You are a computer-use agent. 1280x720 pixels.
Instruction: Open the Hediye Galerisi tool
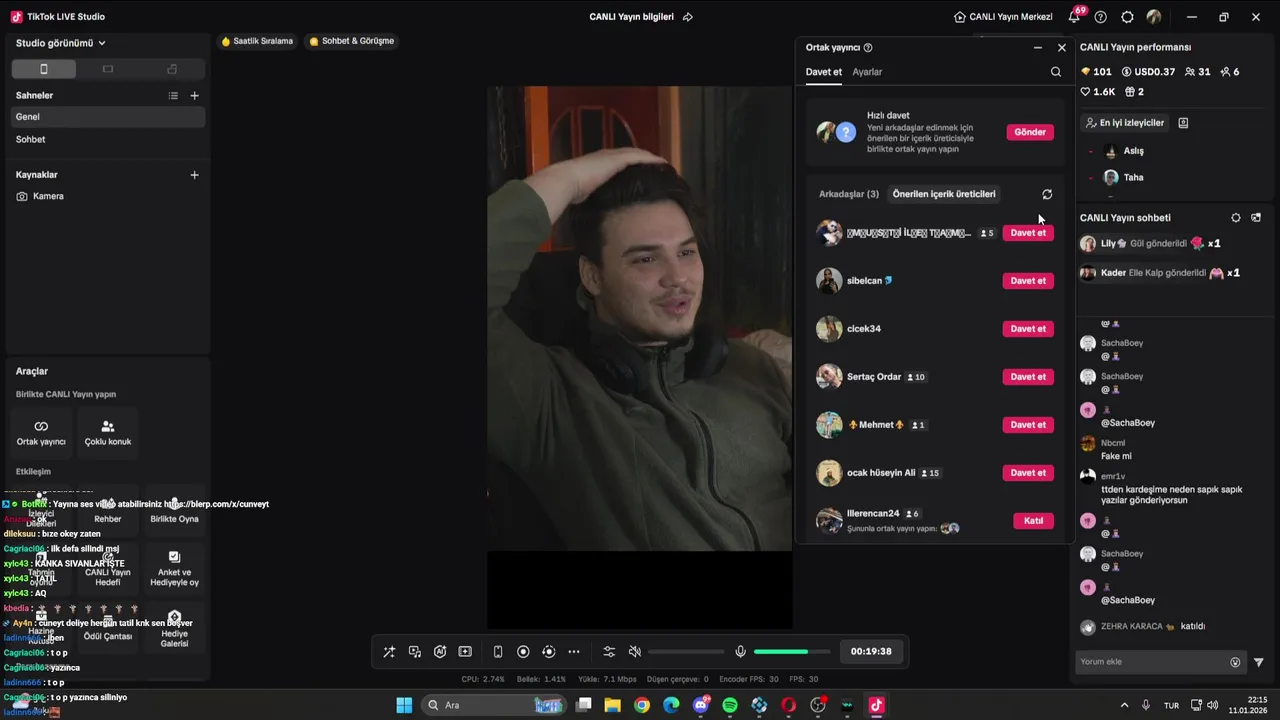click(174, 628)
